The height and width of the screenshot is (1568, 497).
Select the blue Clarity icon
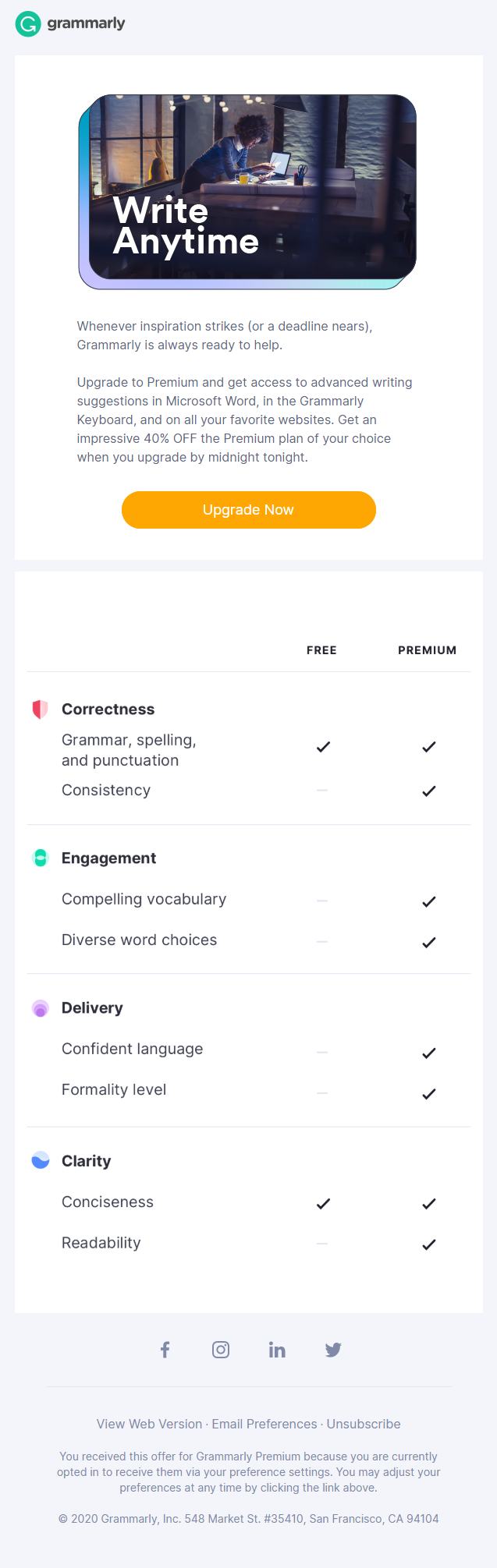click(40, 1160)
